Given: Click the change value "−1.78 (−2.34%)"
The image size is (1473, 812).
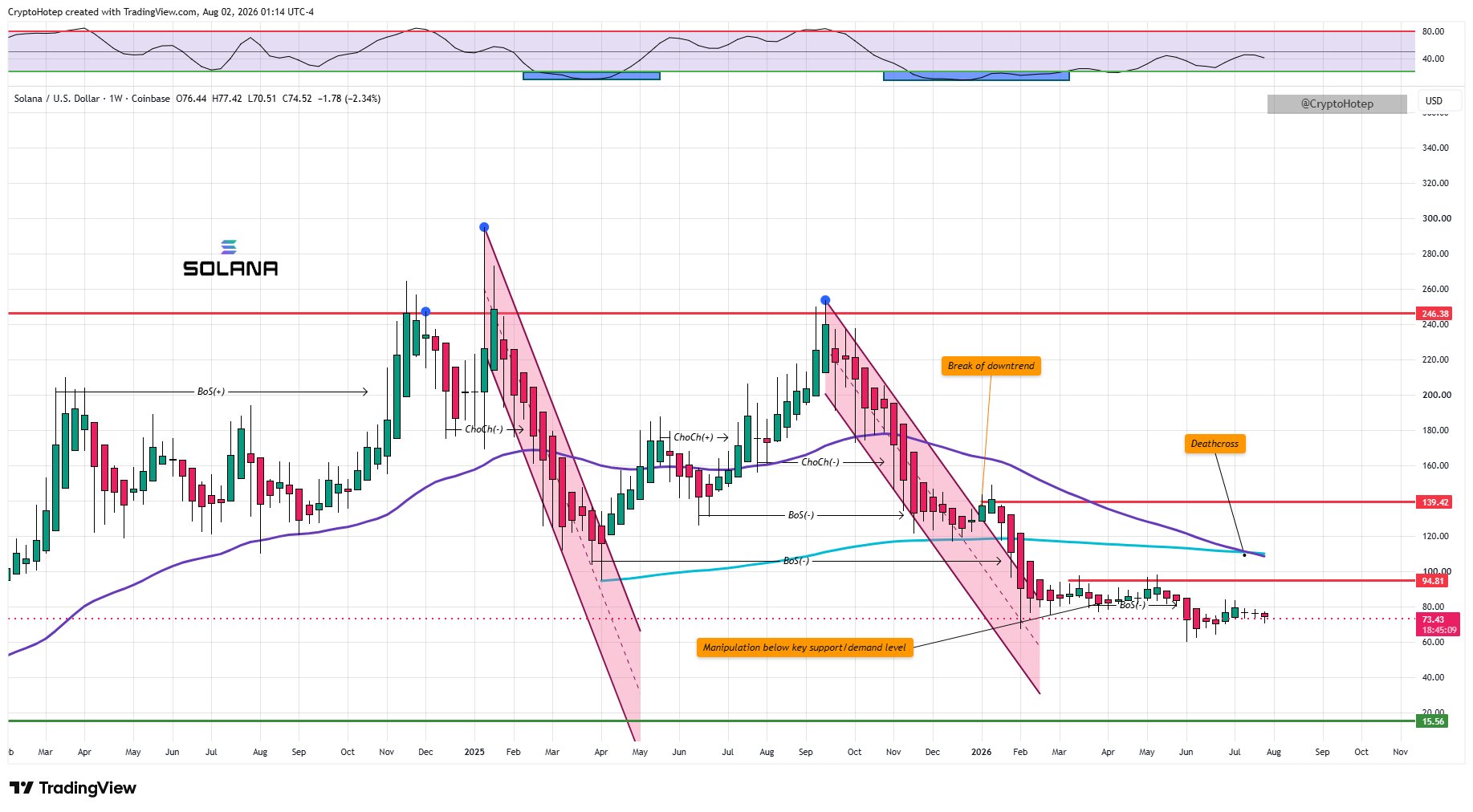Looking at the screenshot, I should (x=349, y=99).
